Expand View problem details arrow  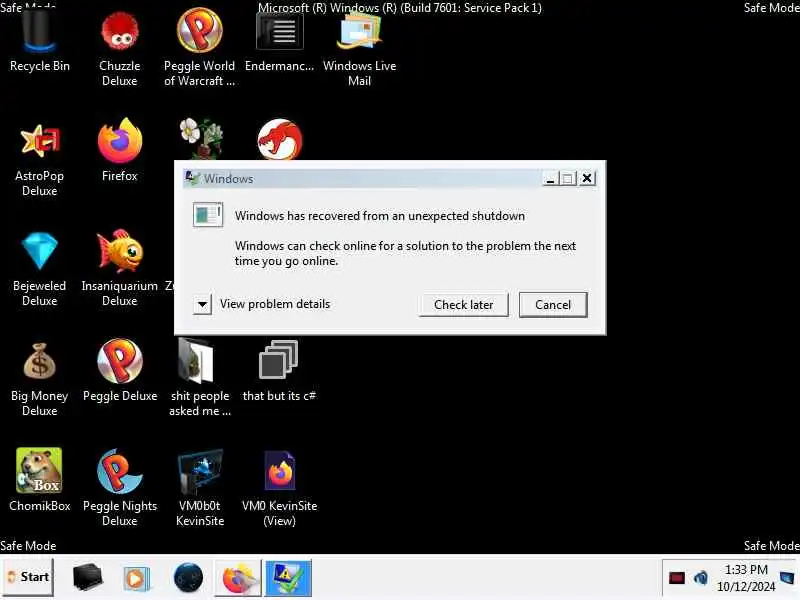203,305
